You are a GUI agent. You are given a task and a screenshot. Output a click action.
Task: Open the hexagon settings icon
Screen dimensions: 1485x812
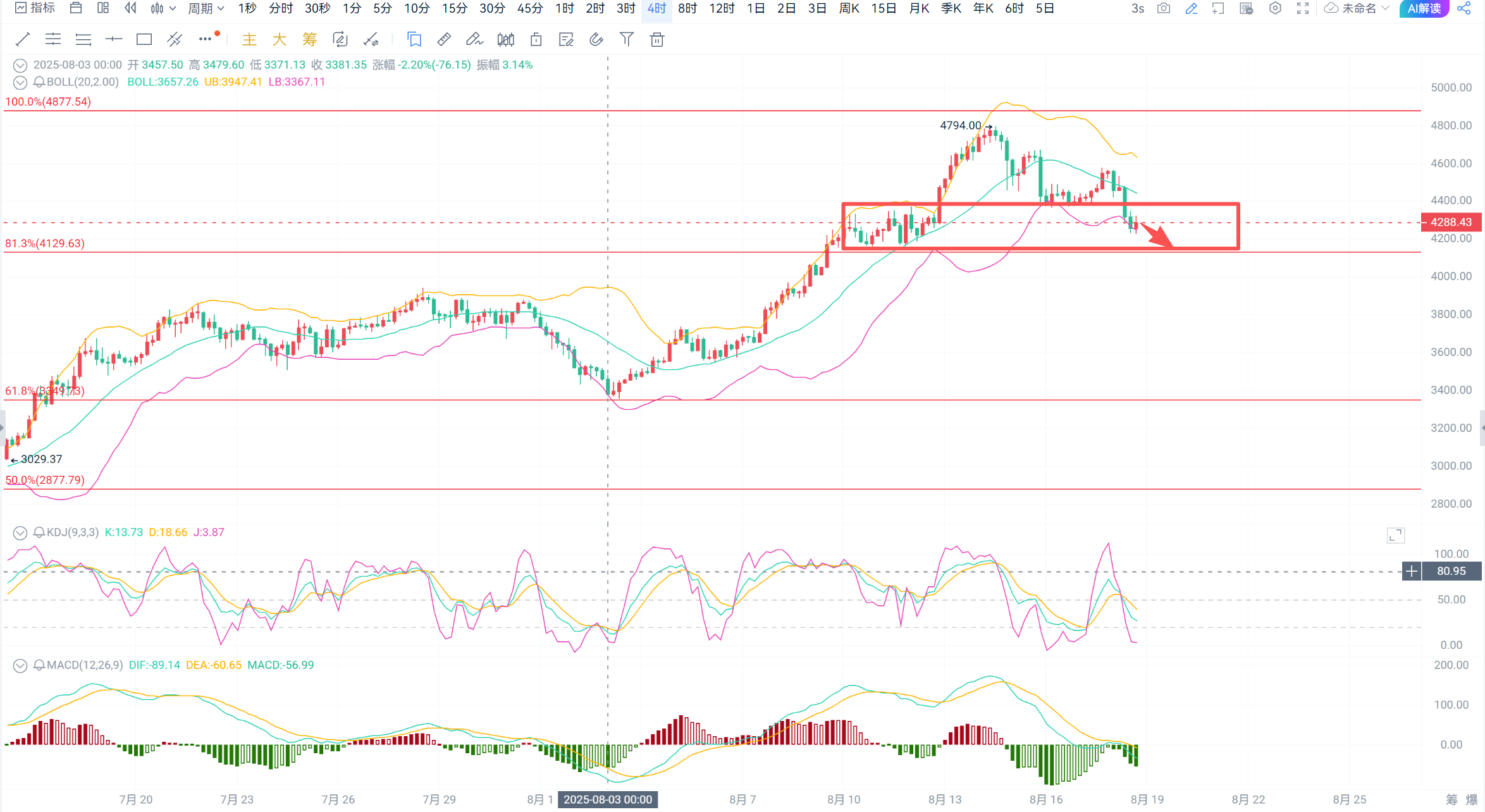1276,8
